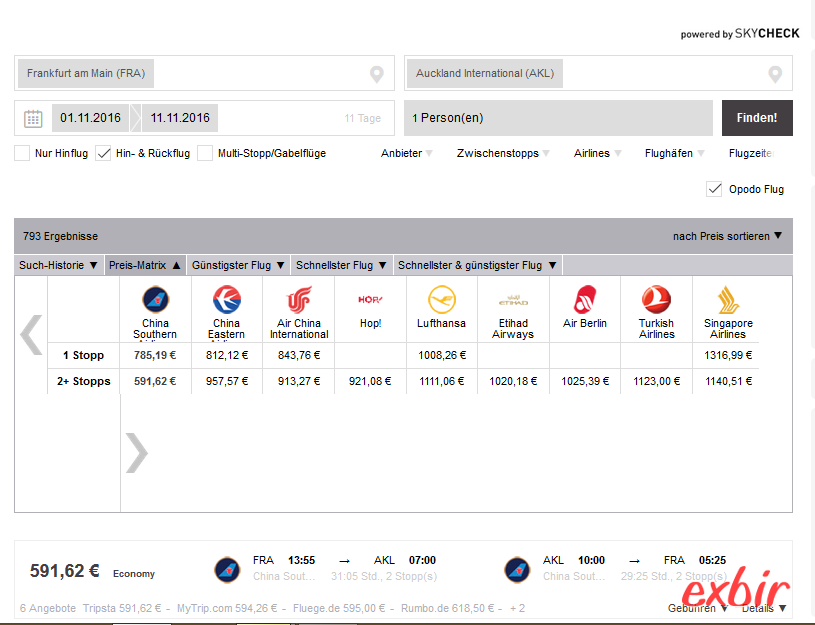Click the left arrow of the price matrix
This screenshot has height=625, width=815.
click(x=31, y=334)
